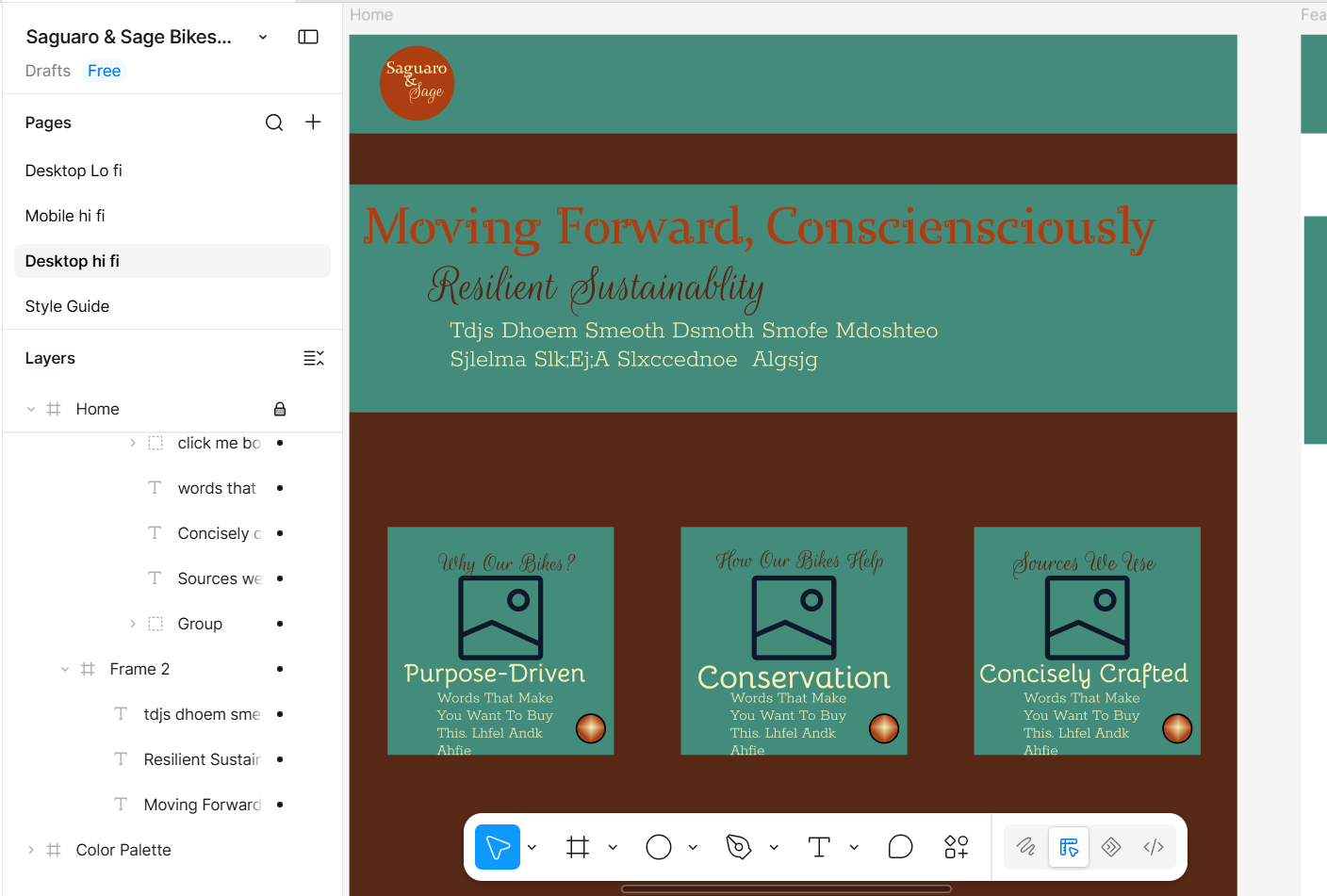Select the Pen tool
The width and height of the screenshot is (1327, 896).
[739, 847]
